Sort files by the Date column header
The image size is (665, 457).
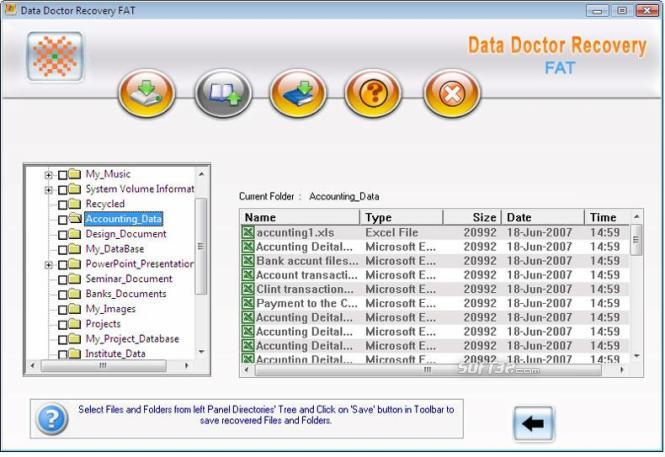pyautogui.click(x=543, y=217)
